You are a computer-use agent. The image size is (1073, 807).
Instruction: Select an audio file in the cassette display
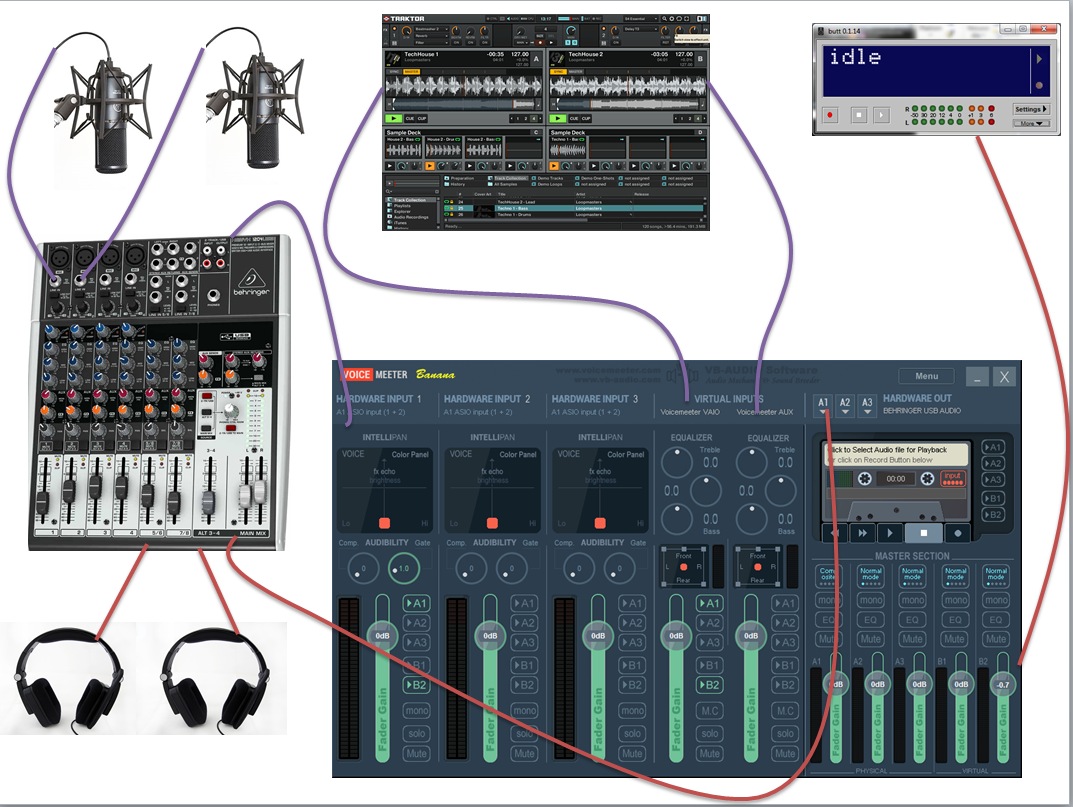click(896, 454)
